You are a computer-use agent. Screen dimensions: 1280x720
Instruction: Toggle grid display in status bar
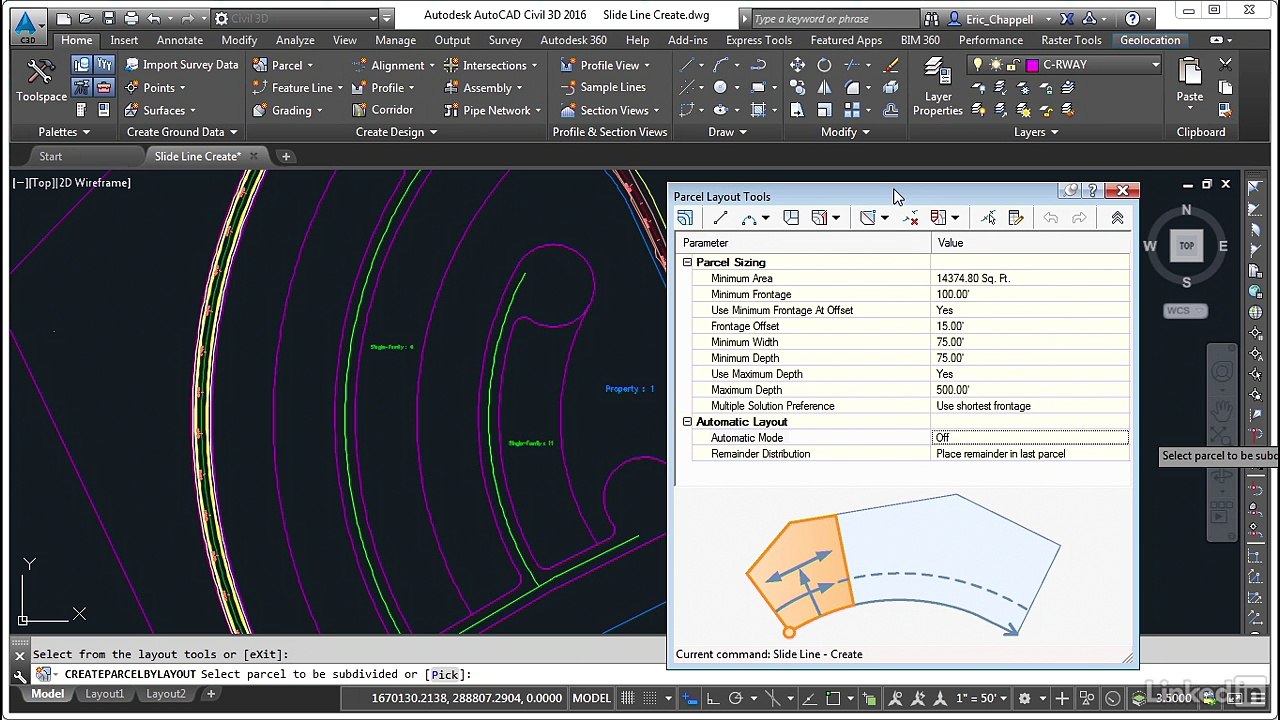pos(627,698)
